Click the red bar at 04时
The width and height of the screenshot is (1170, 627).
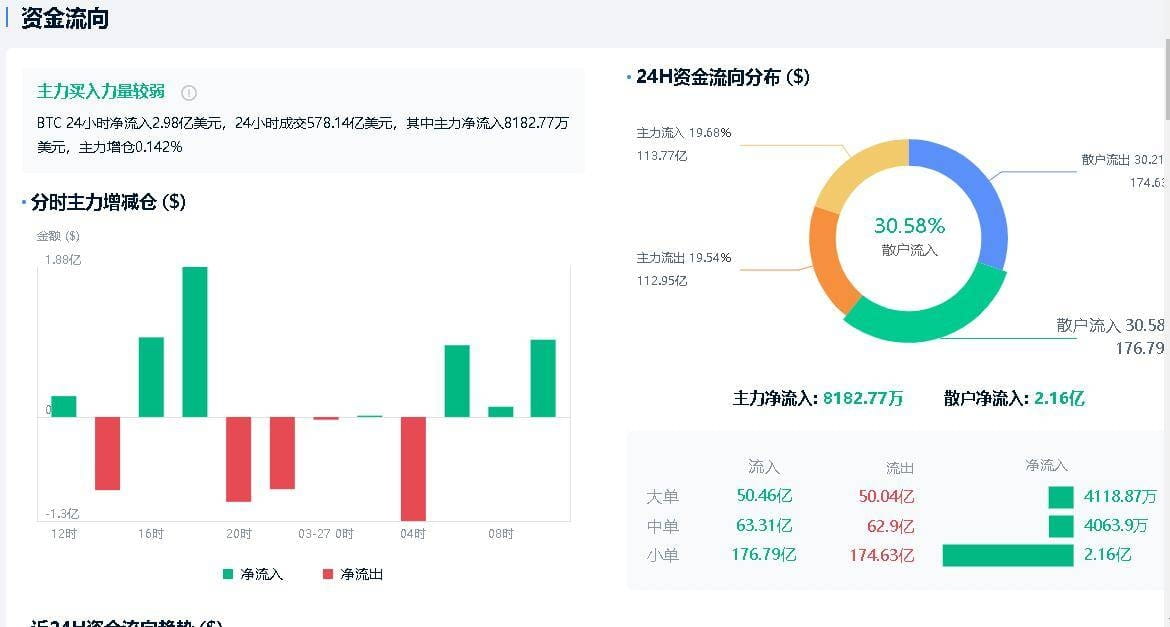click(x=413, y=469)
